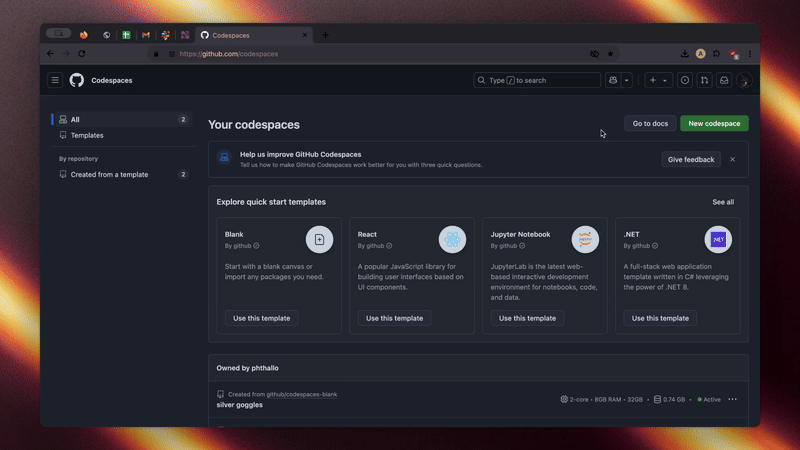
Task: Select All codespaces in sidebar
Action: pos(75,119)
